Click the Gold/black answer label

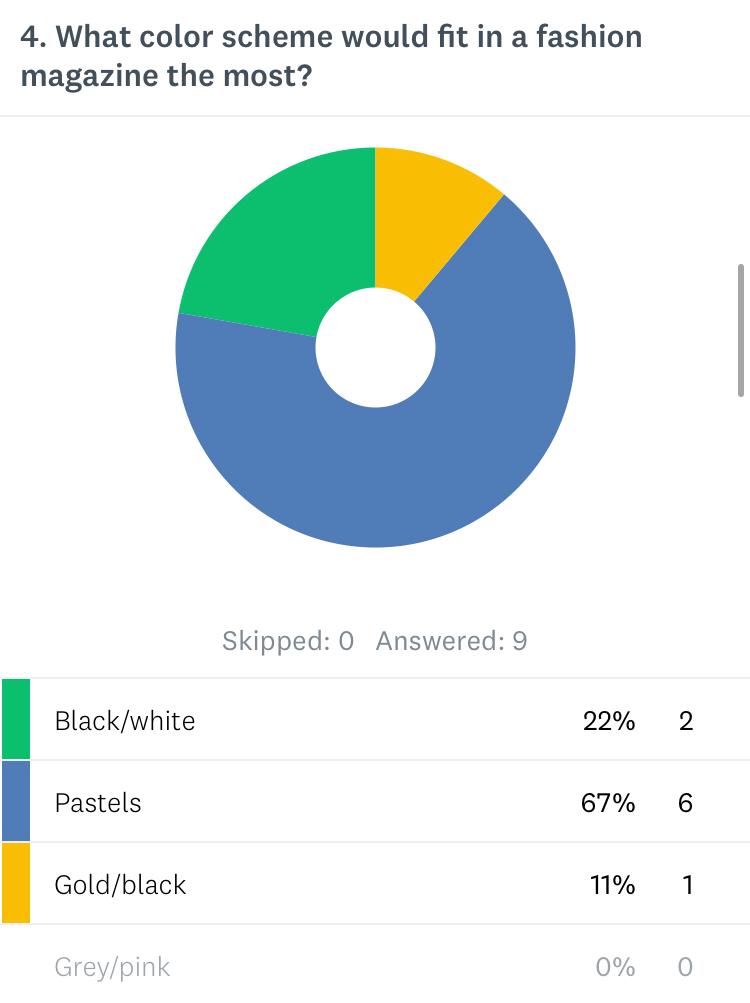tap(120, 885)
